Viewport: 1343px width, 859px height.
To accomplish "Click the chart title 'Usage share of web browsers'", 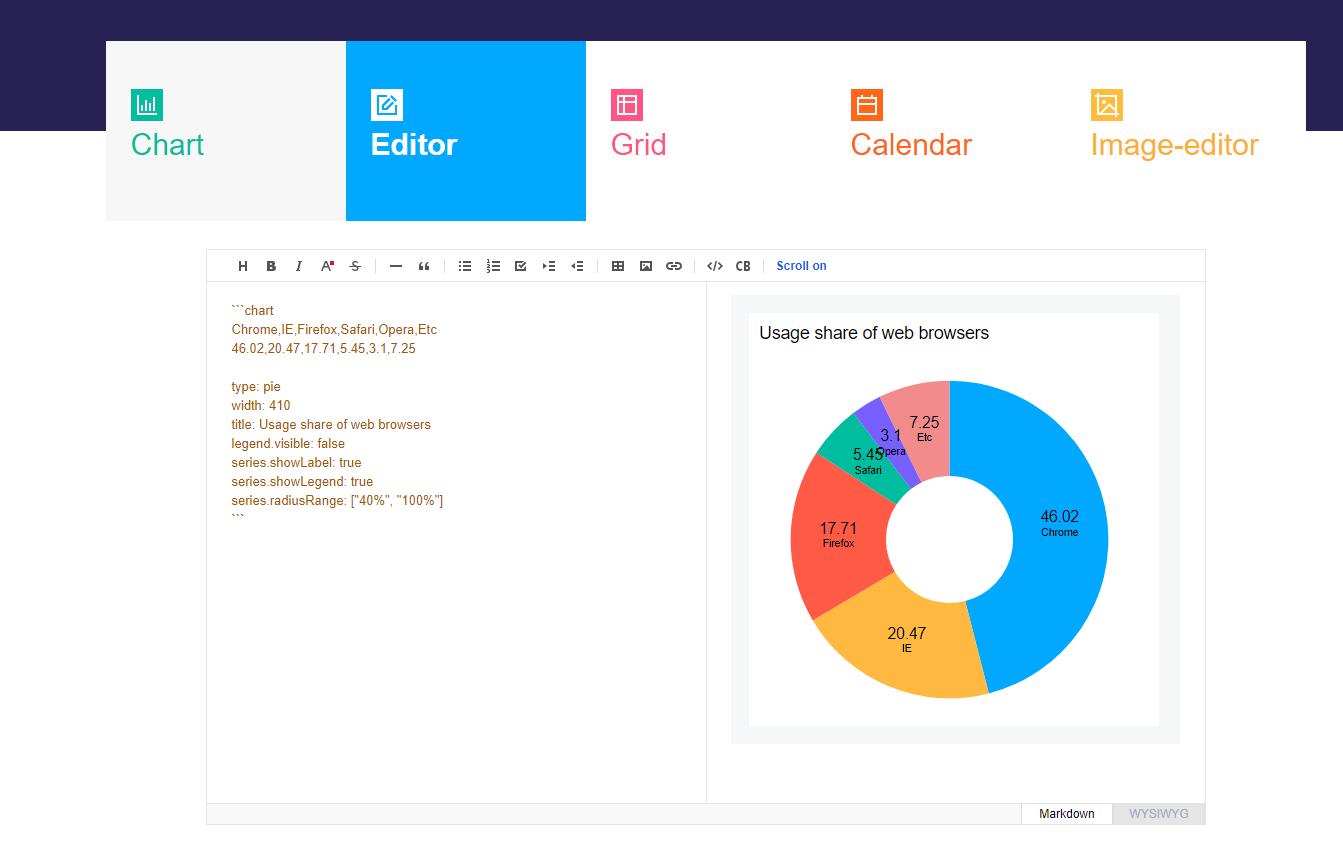I will tap(874, 333).
